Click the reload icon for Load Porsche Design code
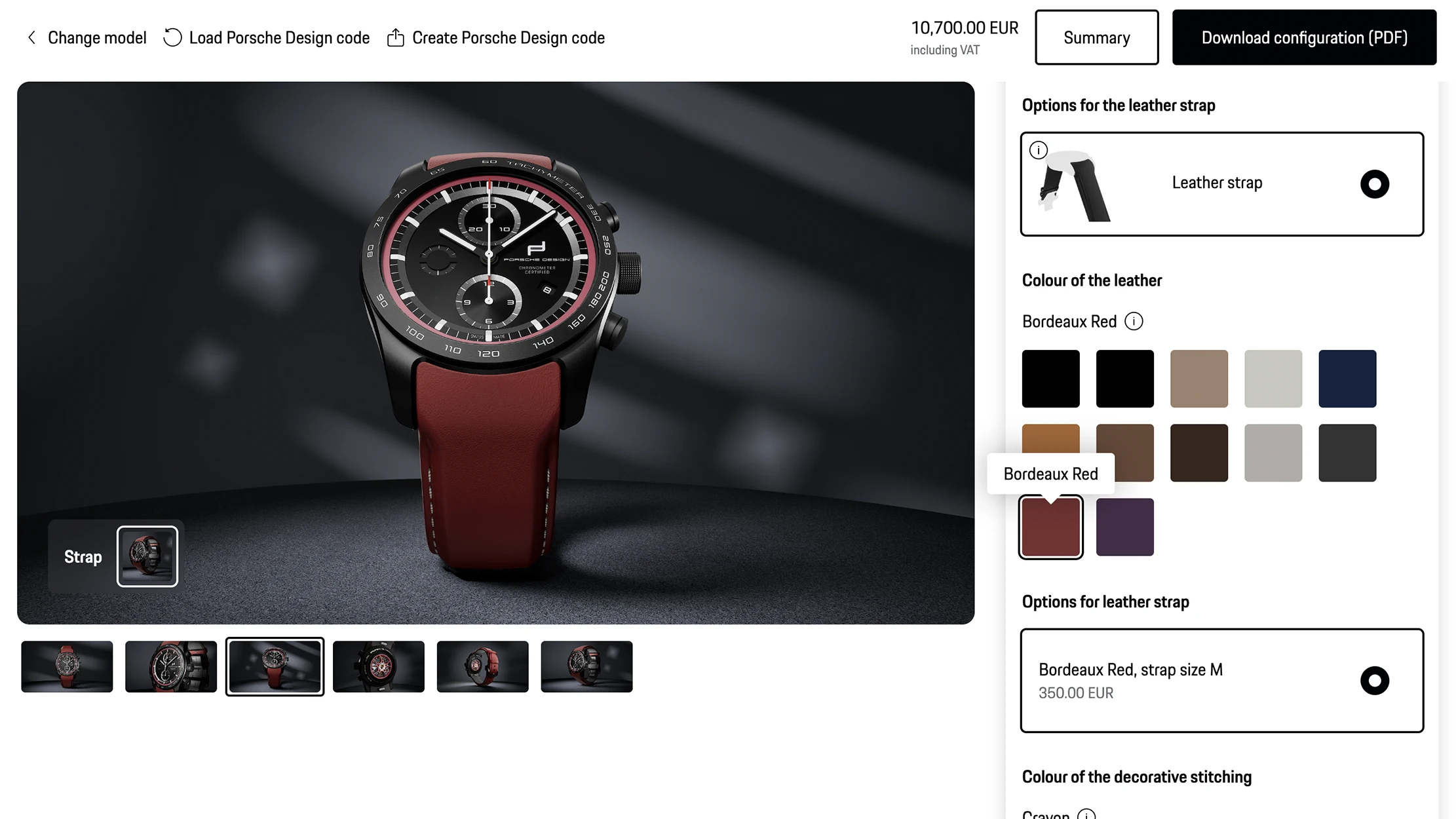1456x819 pixels. 172,38
